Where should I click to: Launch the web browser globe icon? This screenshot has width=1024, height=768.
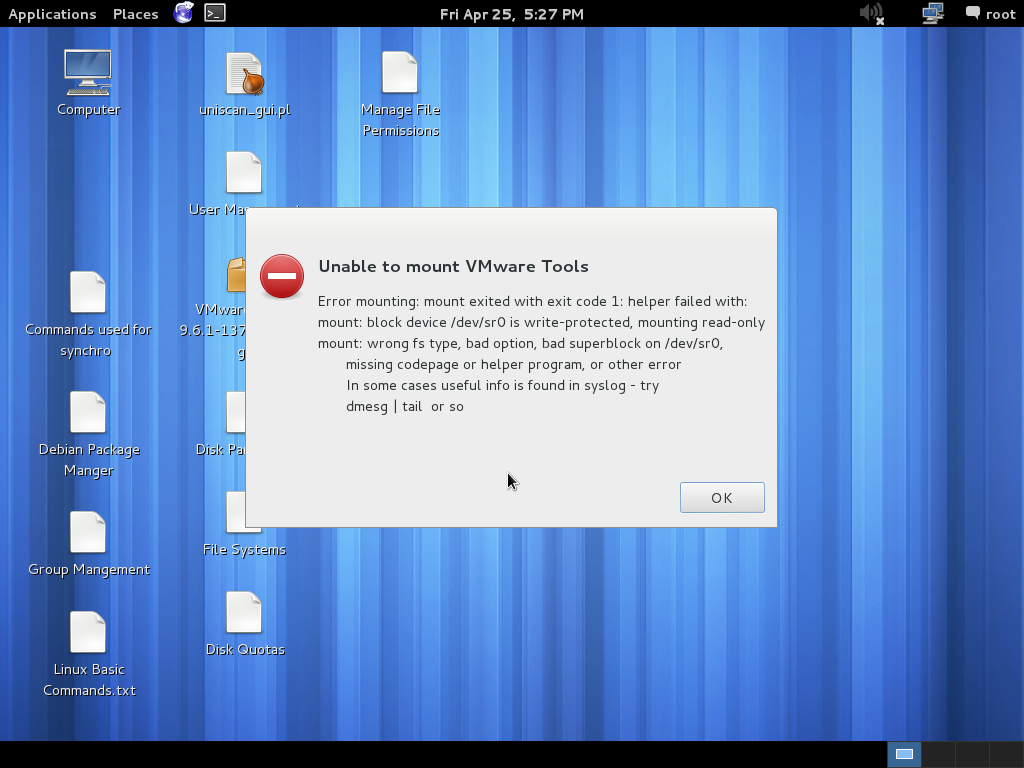(x=184, y=13)
